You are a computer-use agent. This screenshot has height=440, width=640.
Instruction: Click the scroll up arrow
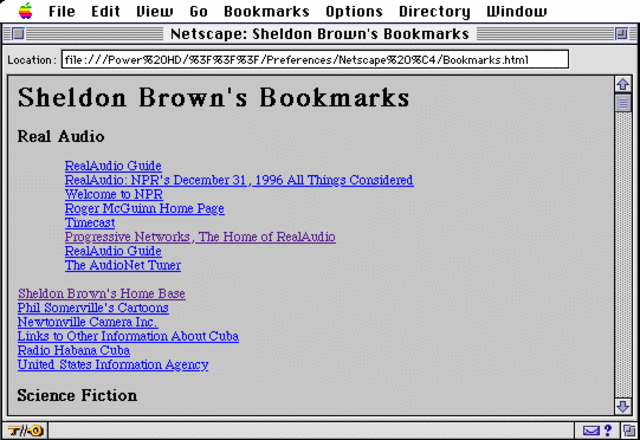[x=622, y=84]
